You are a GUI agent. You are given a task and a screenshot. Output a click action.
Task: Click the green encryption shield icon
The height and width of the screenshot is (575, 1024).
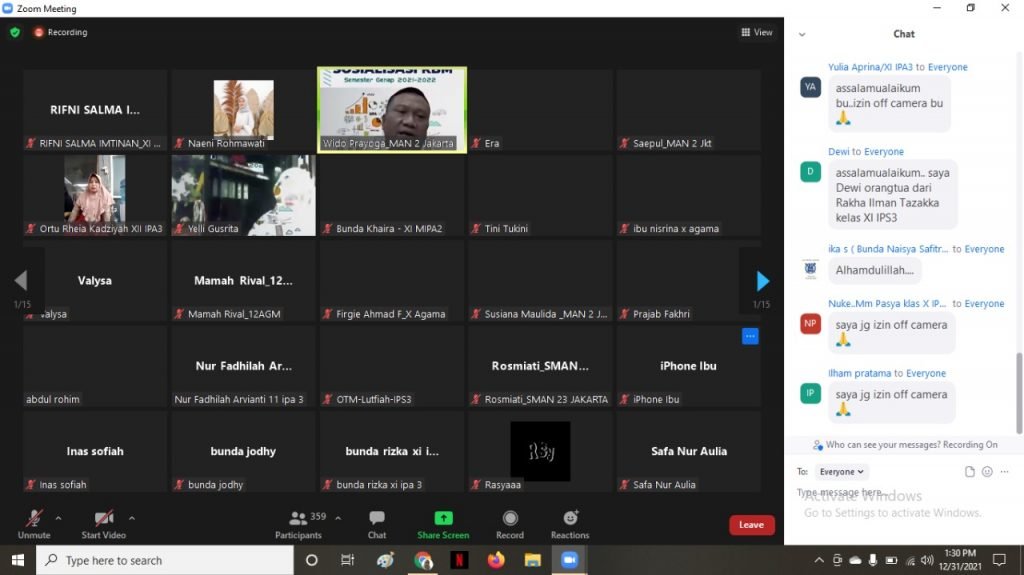click(15, 32)
